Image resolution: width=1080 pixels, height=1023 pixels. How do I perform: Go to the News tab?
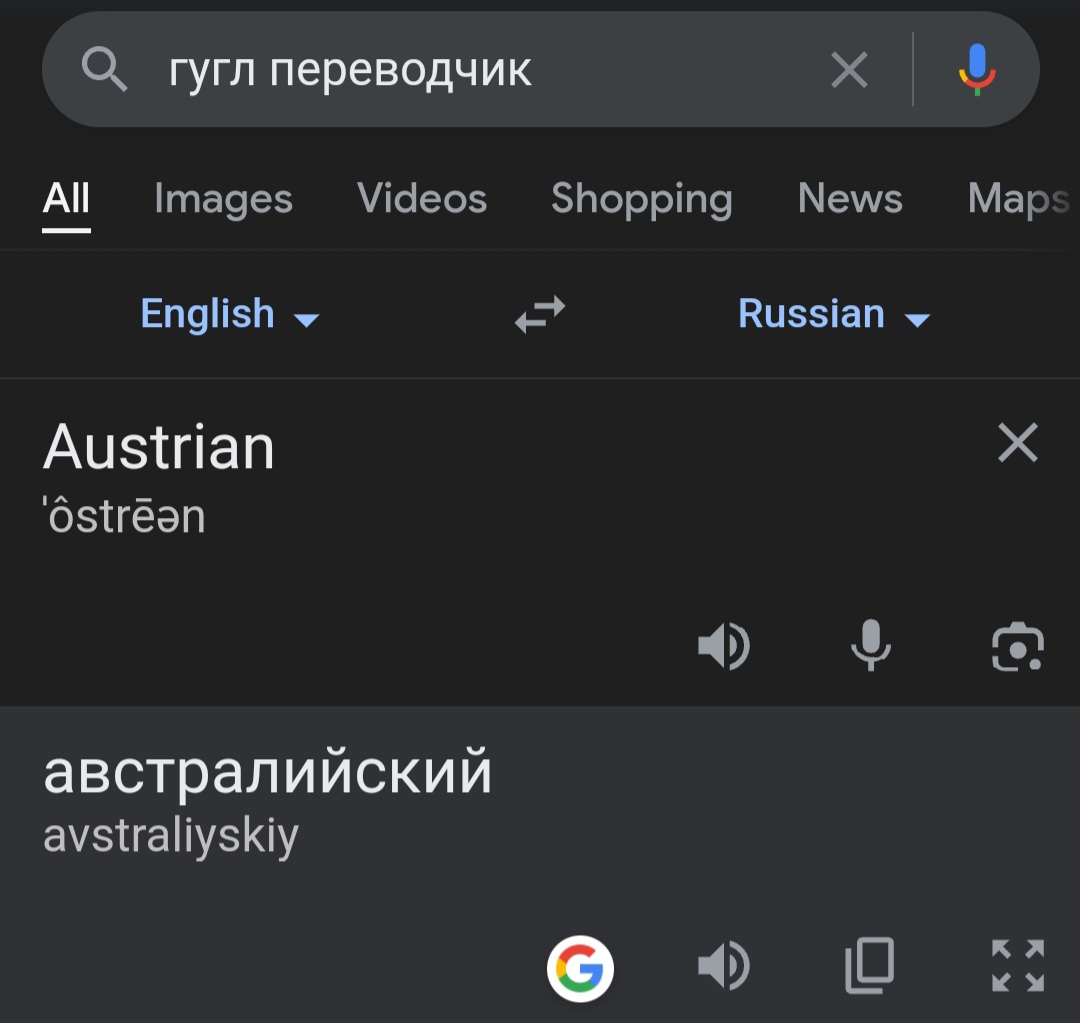850,199
